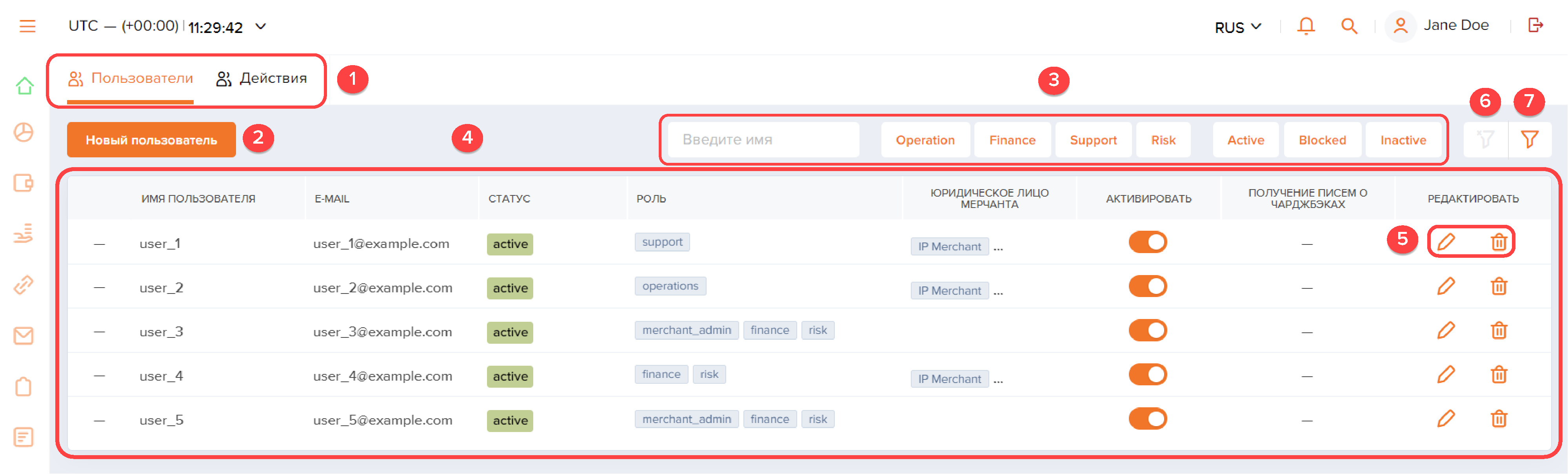Toggle the Operation role filter
1568x474 pixels.
coord(925,140)
